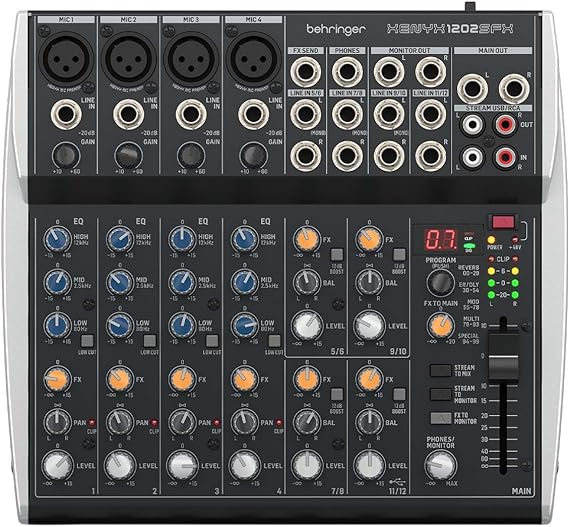Screen dimensions: 569x527
Task: Toggle the STREAM TO MONITOR button
Action: tap(441, 394)
